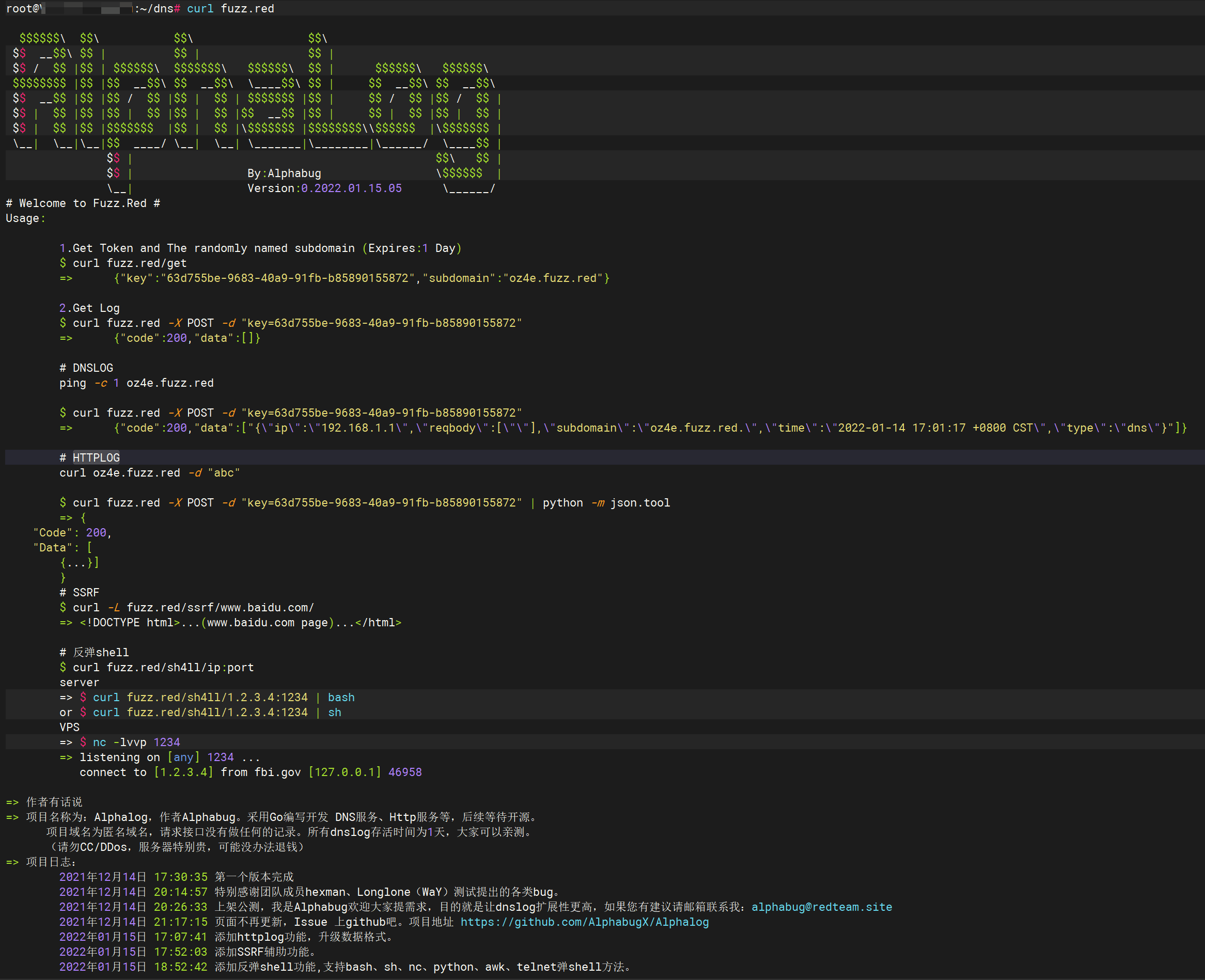Click the curl -L ssrf baidu command
The height and width of the screenshot is (980, 1205).
193,607
